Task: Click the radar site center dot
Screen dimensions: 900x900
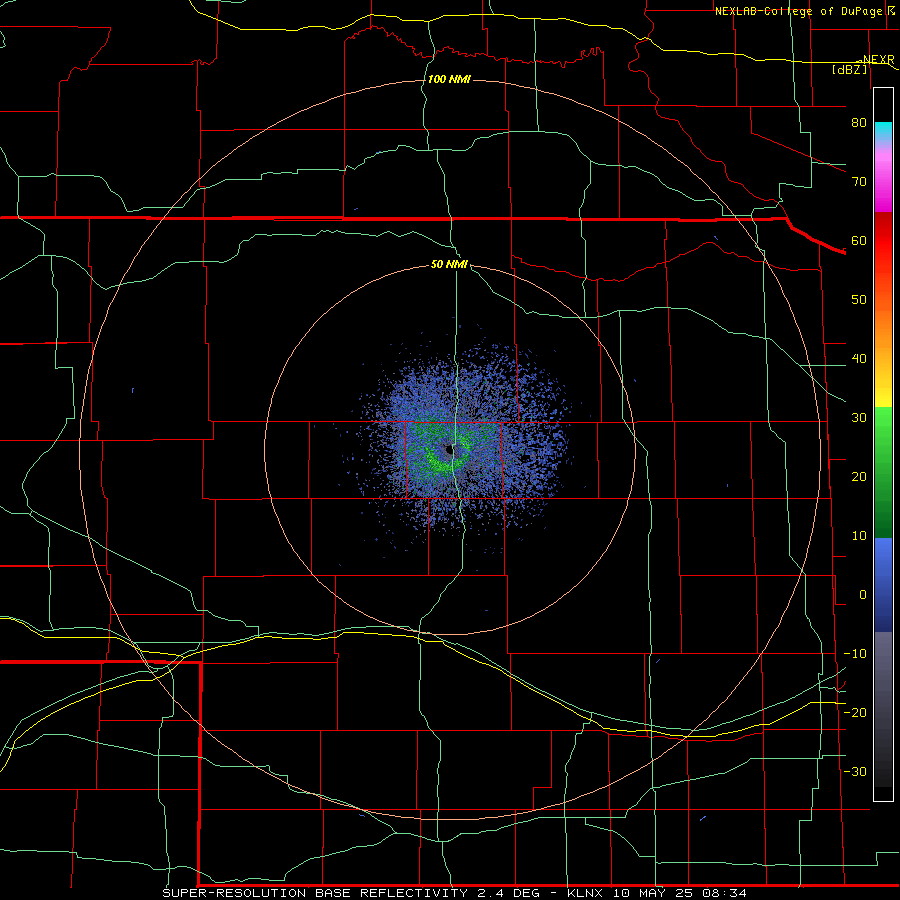Action: tap(449, 451)
